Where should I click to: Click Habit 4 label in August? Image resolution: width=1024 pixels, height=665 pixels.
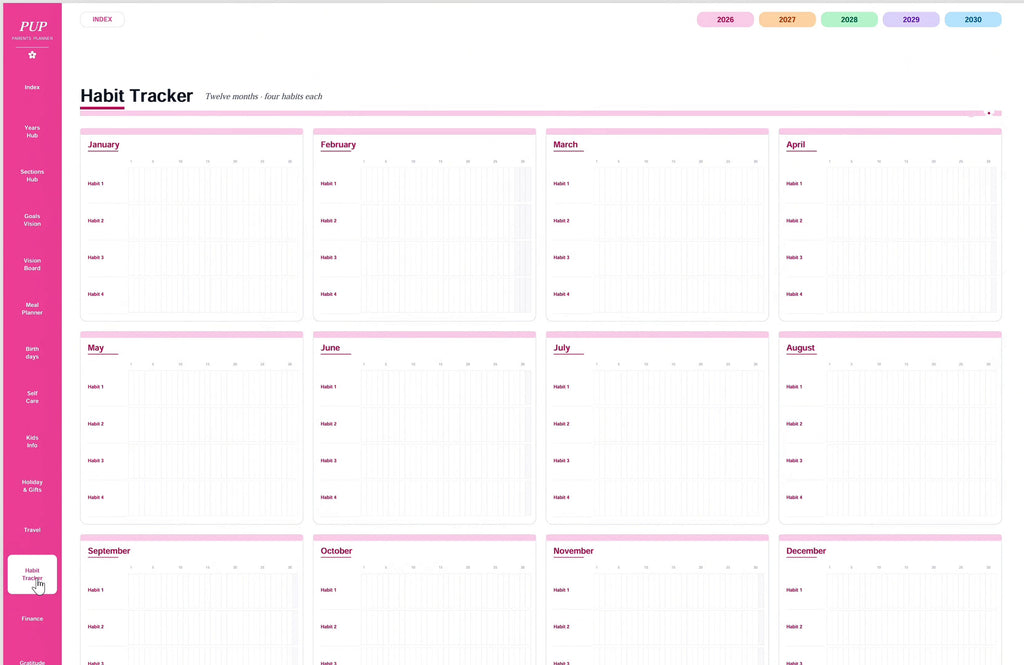click(794, 497)
